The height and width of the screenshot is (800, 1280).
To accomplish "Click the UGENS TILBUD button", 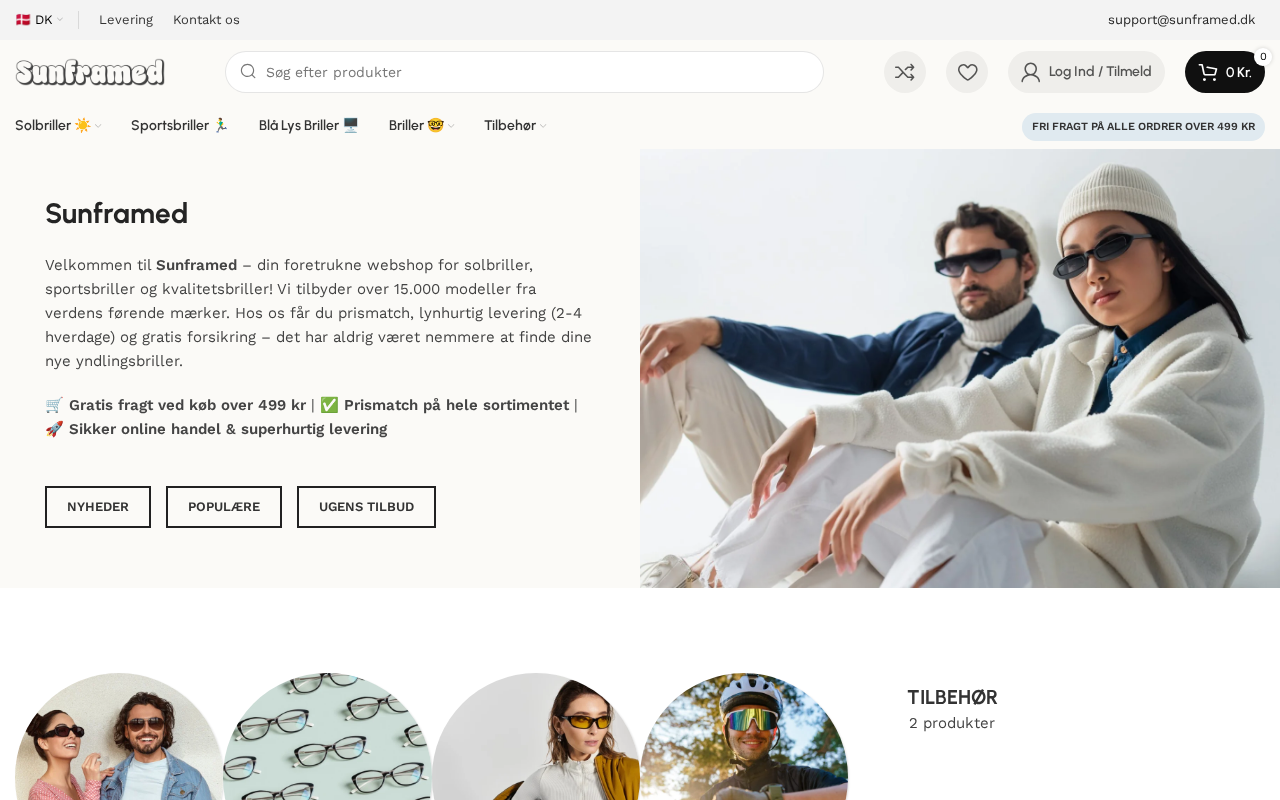I will [x=366, y=507].
